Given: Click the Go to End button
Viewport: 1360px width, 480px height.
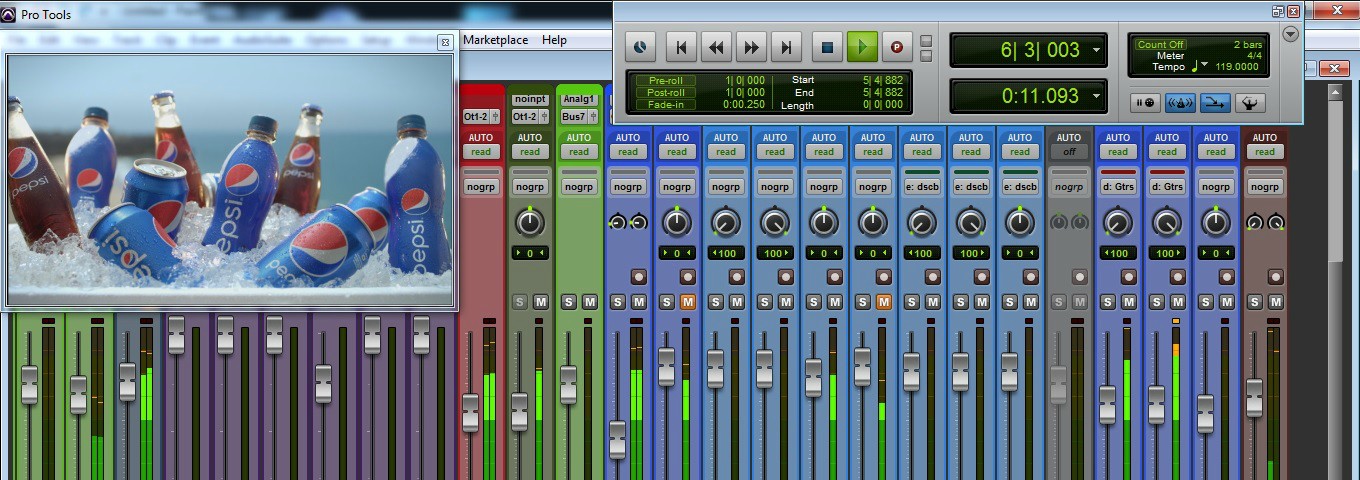Looking at the screenshot, I should (787, 46).
